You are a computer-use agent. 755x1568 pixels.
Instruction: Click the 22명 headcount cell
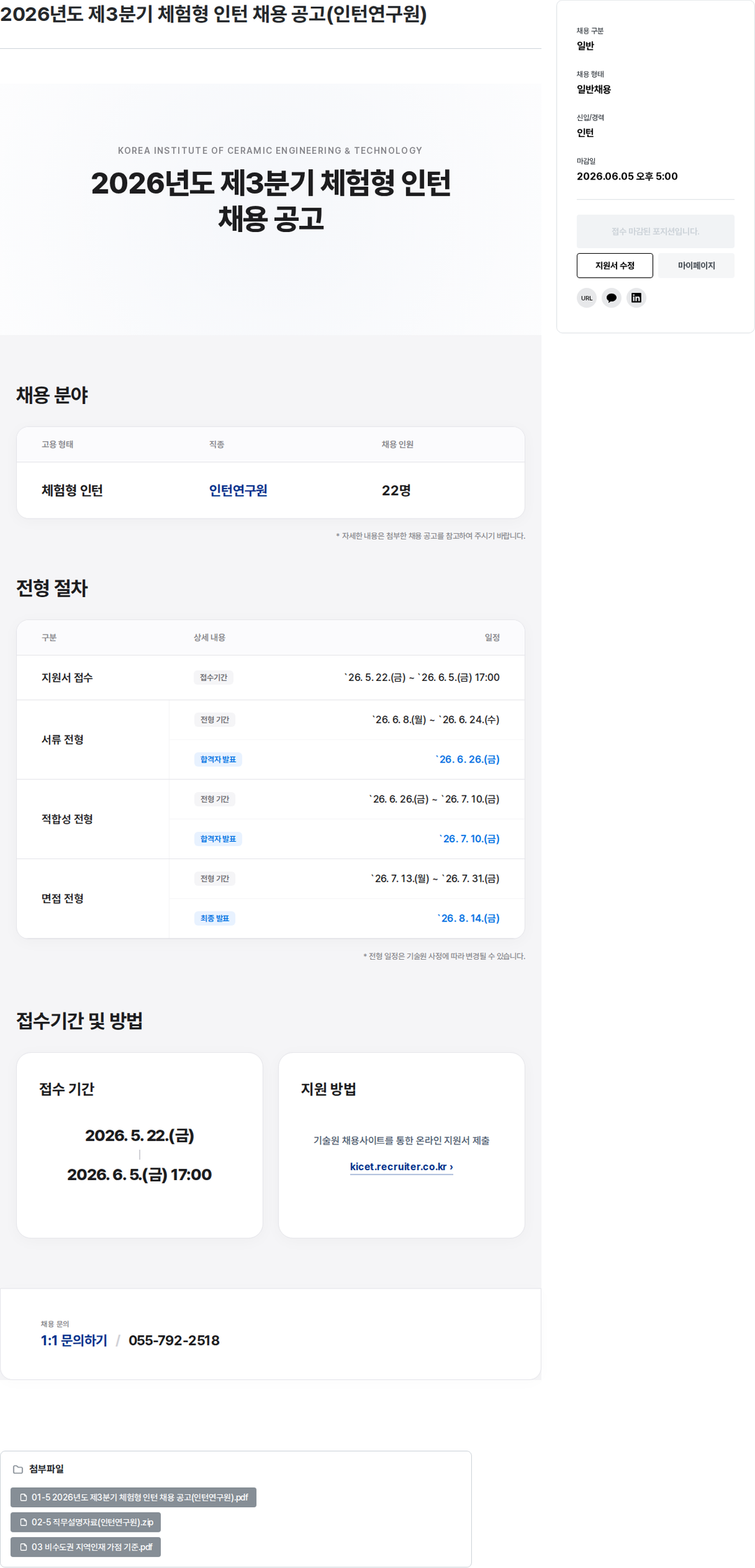pyautogui.click(x=396, y=491)
